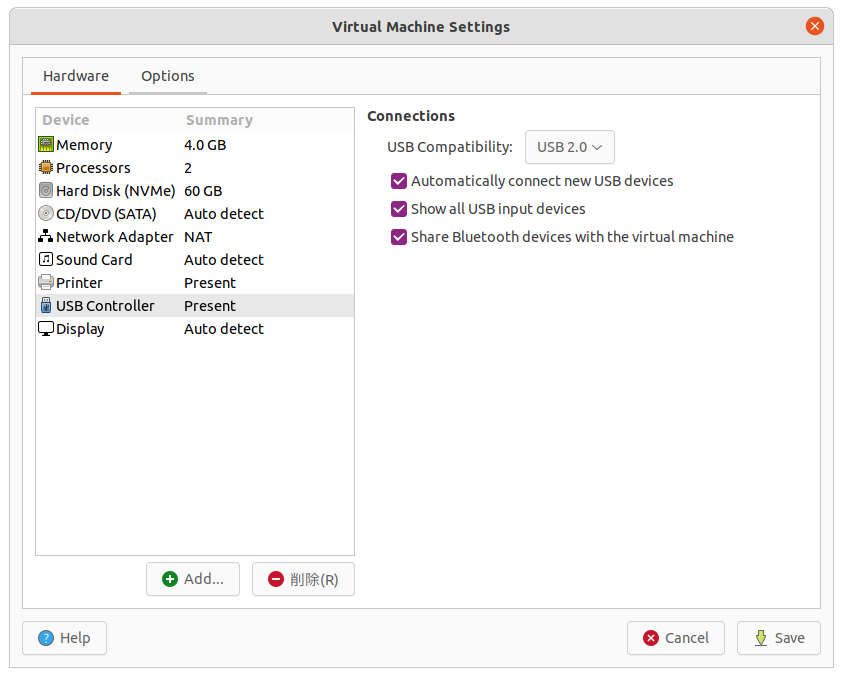Select CD/DVD (SATA) device label
Image resolution: width=843 pixels, height=677 pixels.
106,214
